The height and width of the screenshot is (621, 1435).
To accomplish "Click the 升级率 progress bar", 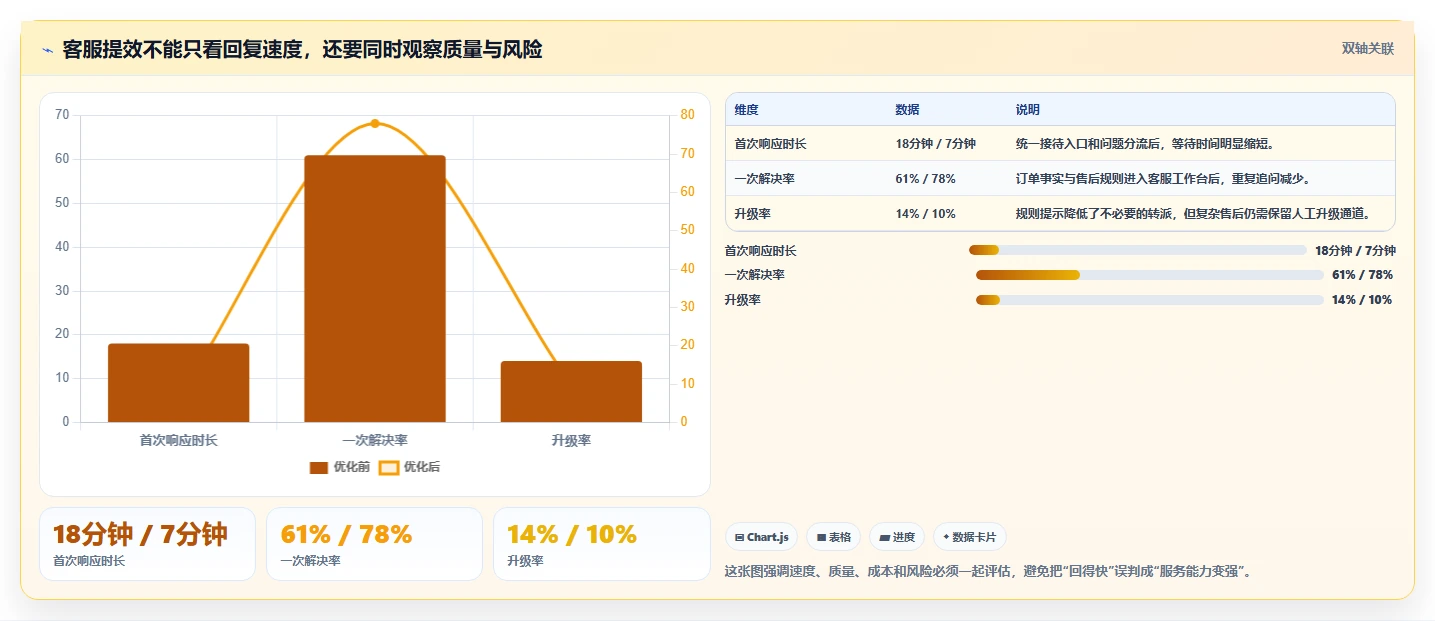I will click(x=1150, y=300).
